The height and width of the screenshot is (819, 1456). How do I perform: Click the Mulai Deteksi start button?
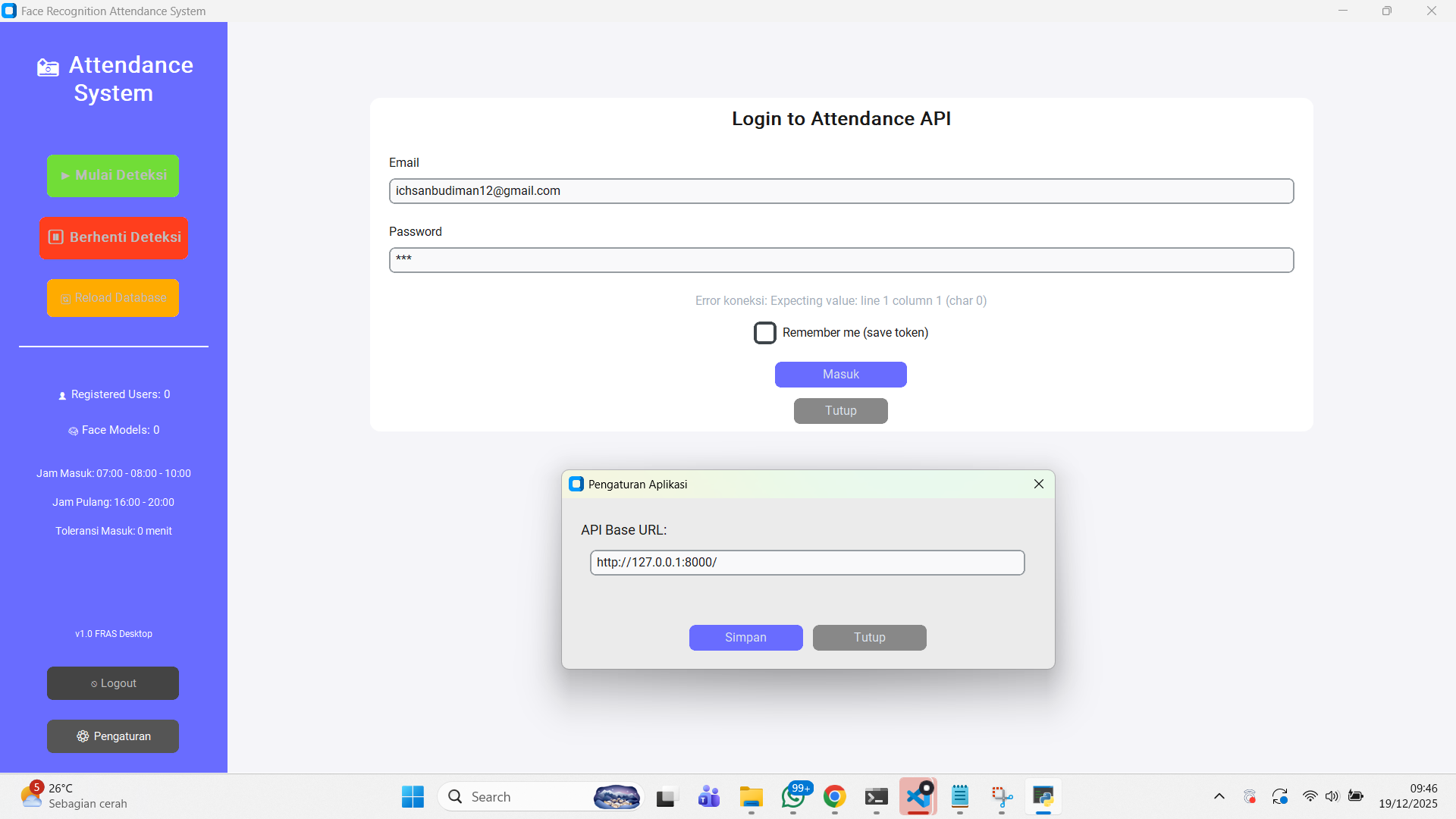[113, 175]
